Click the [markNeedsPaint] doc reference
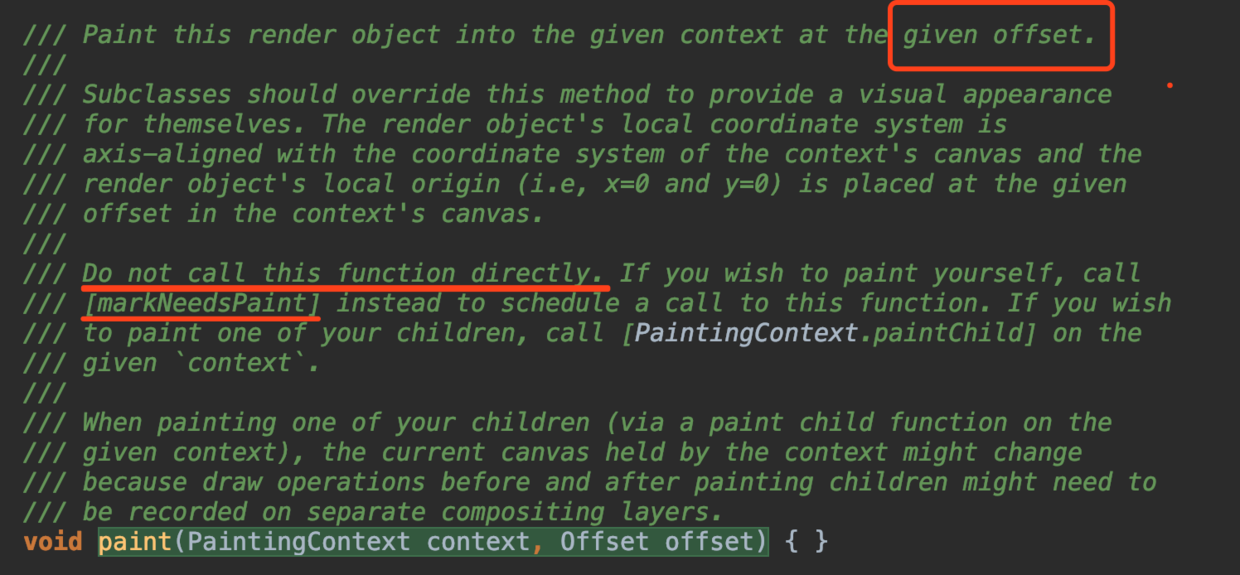The image size is (1240, 575). click(201, 303)
